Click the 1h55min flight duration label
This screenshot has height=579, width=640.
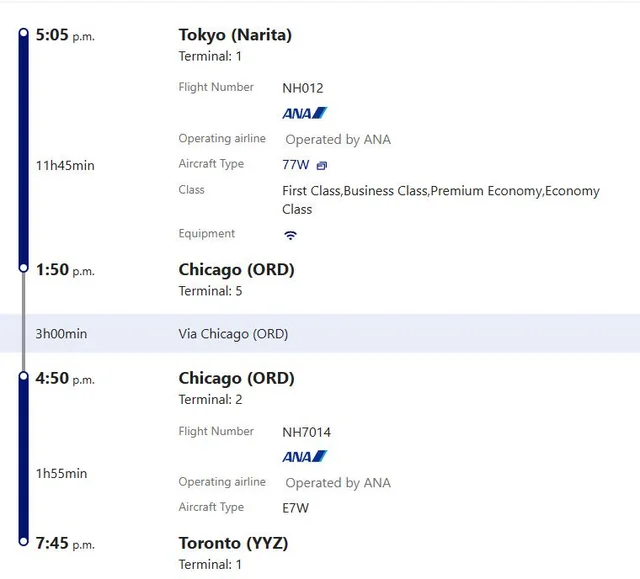pyautogui.click(x=61, y=473)
